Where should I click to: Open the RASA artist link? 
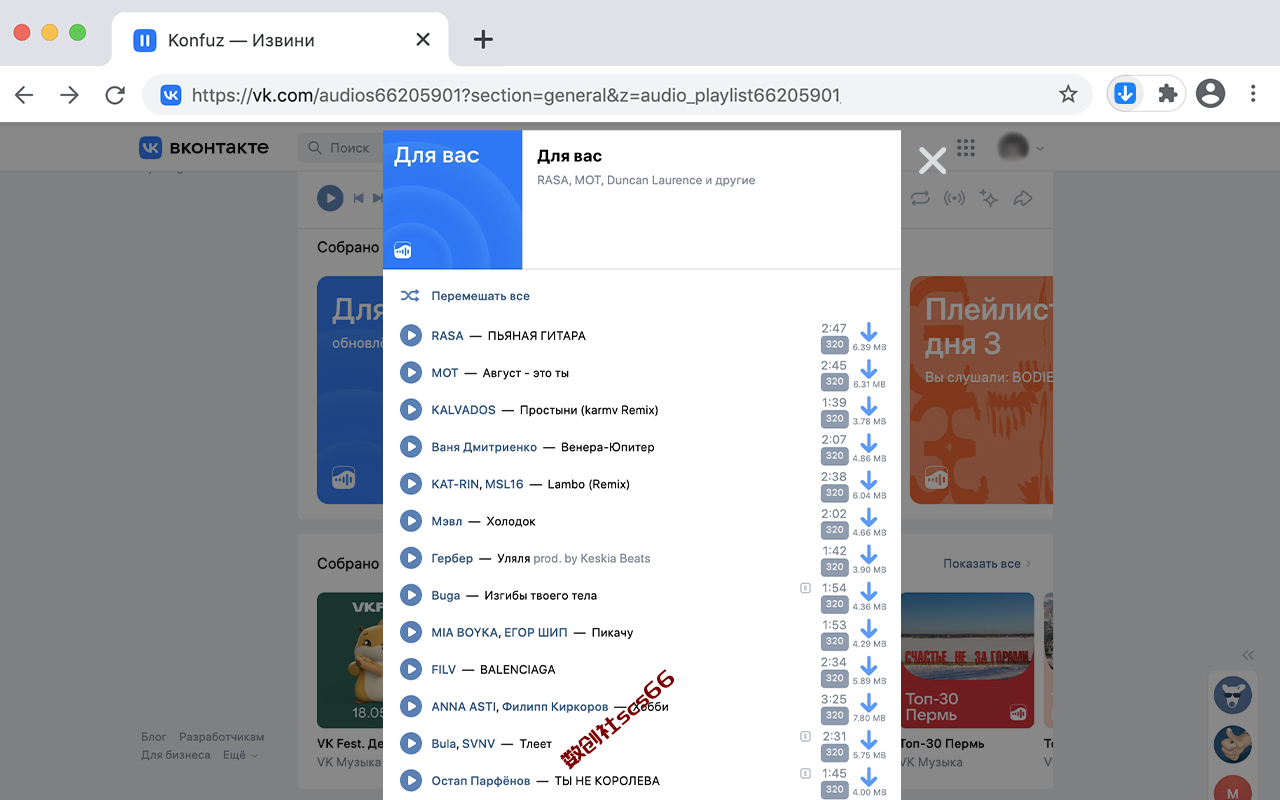click(x=447, y=336)
